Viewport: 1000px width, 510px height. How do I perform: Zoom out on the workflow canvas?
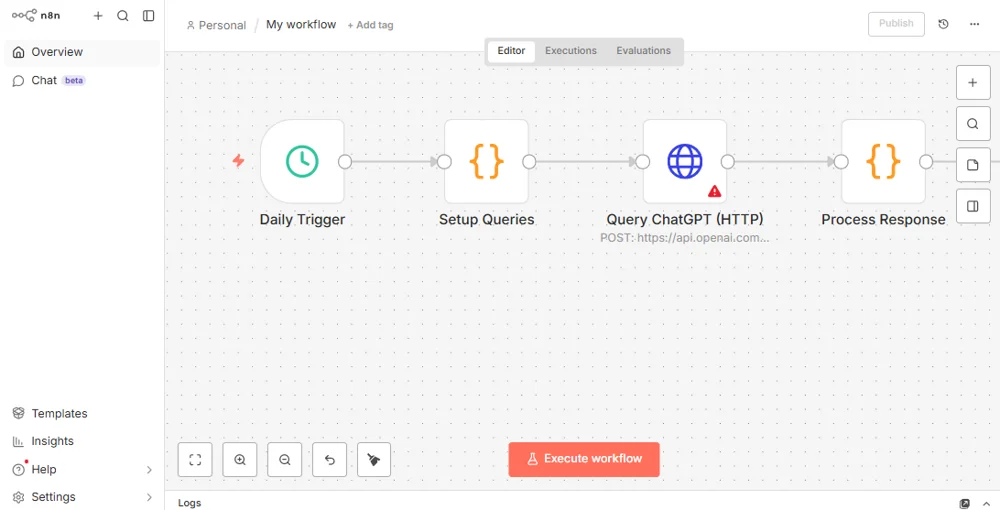pyautogui.click(x=285, y=460)
